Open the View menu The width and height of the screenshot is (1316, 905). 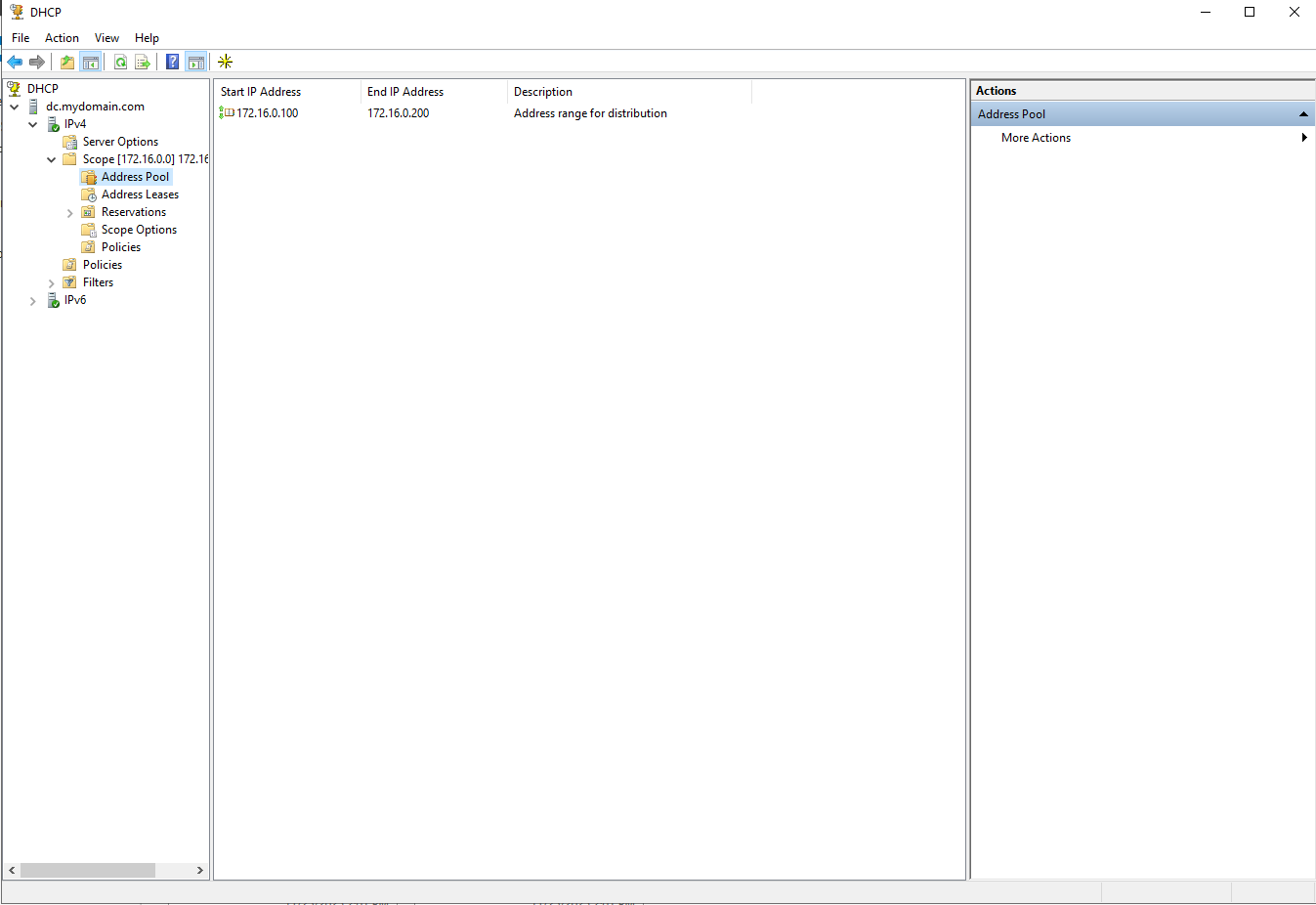(x=106, y=37)
